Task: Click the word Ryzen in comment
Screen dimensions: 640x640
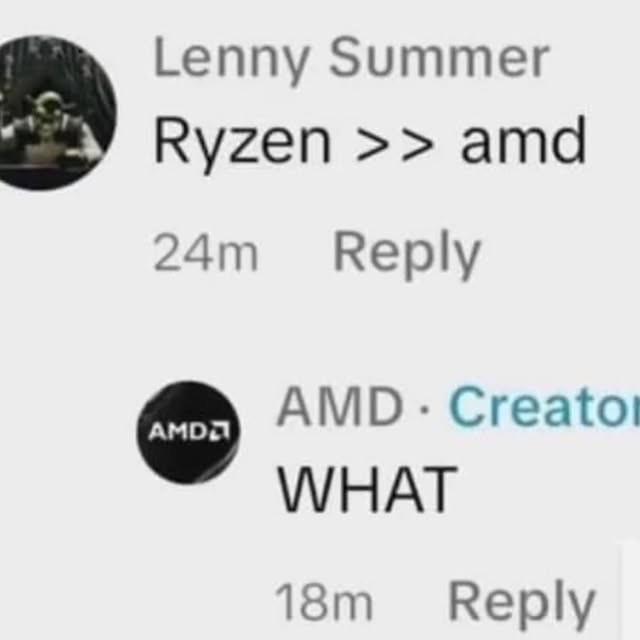Action: pyautogui.click(x=242, y=143)
